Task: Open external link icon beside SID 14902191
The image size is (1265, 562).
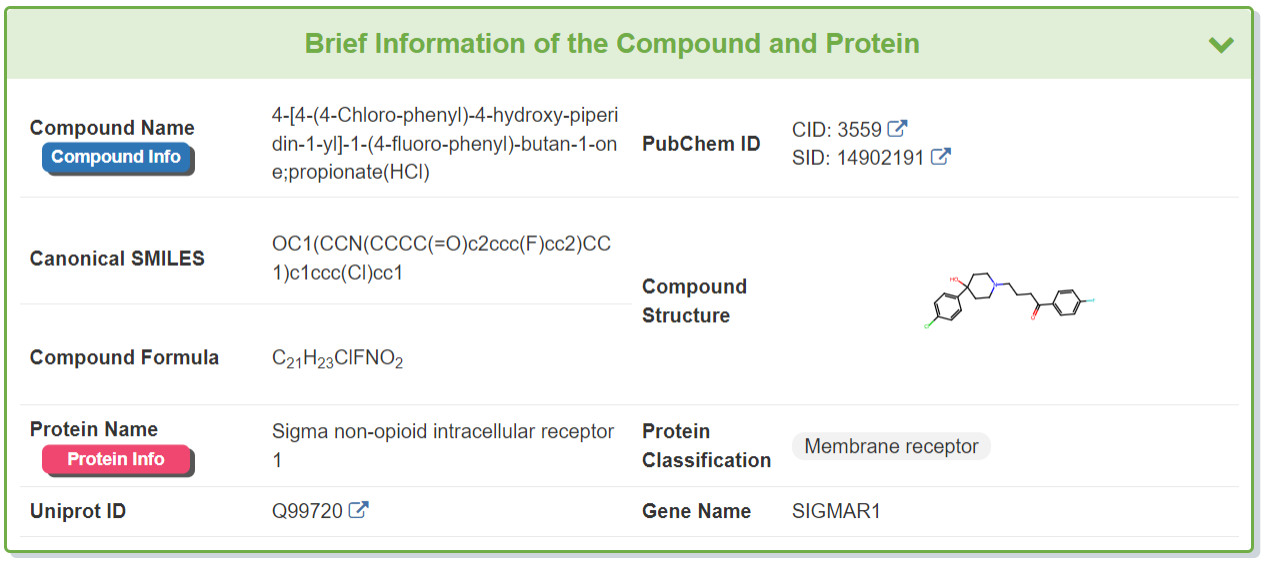Action: (x=940, y=157)
